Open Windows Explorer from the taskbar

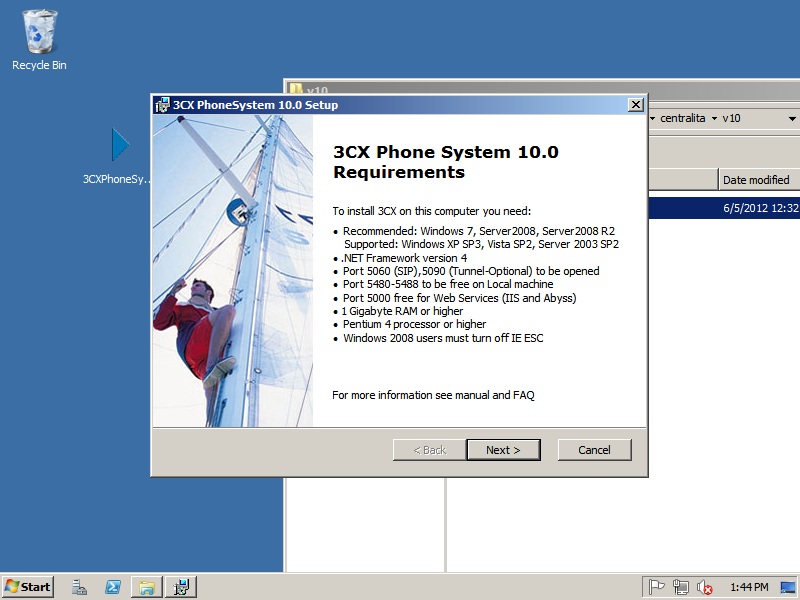(x=146, y=587)
